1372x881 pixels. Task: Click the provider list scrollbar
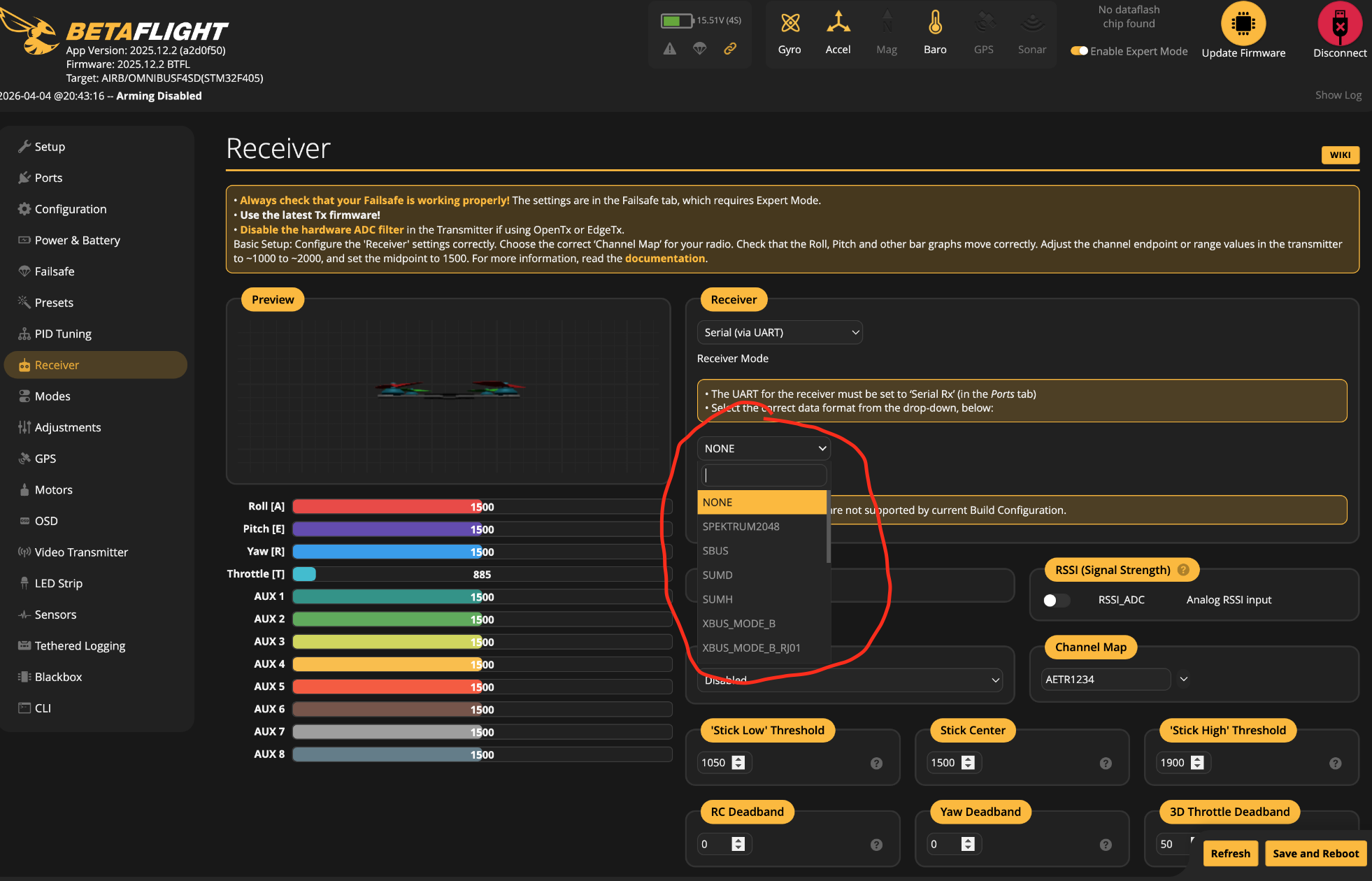[x=829, y=527]
